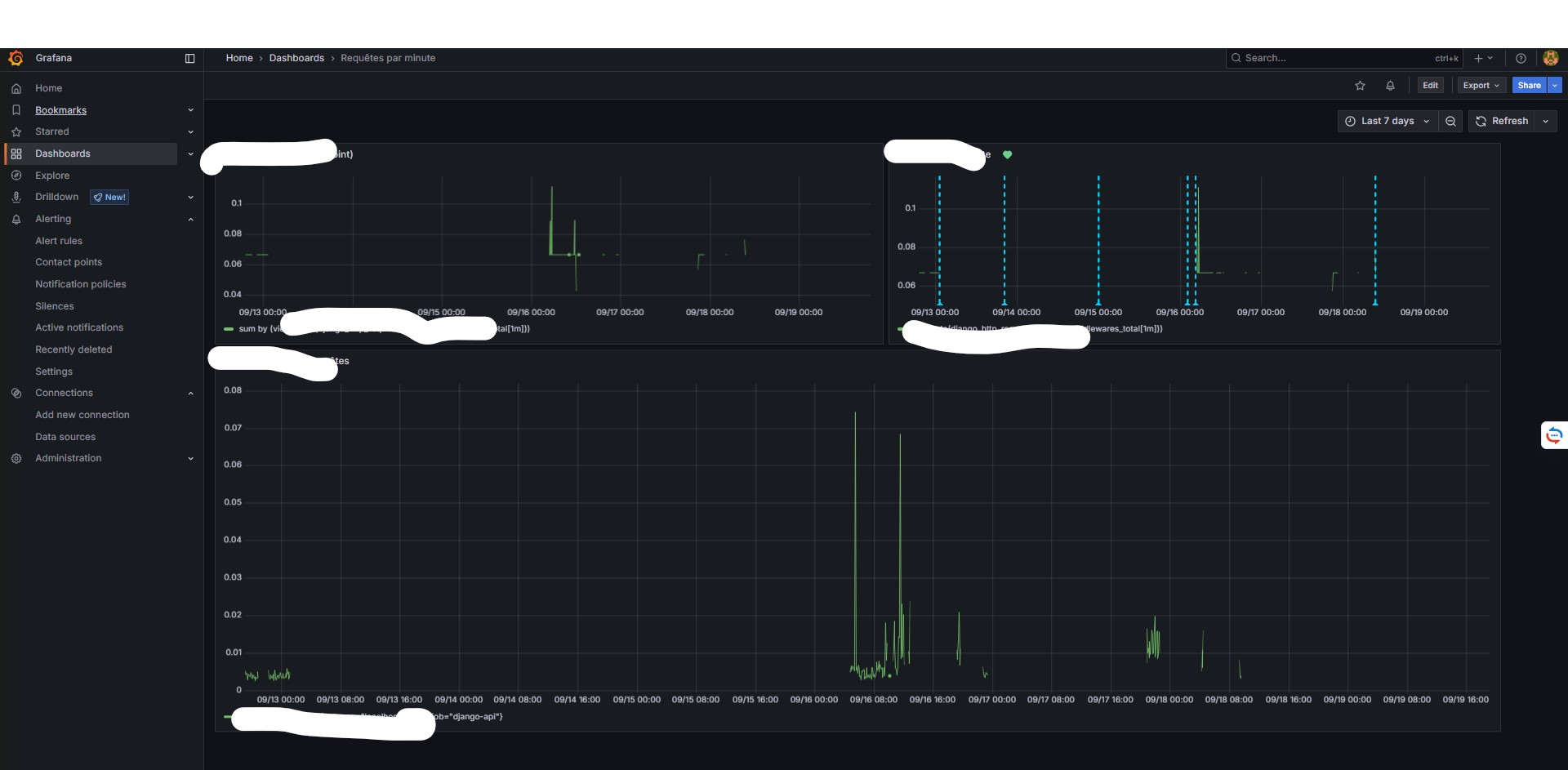1568x770 pixels.
Task: Open the Export dropdown
Action: [1481, 85]
